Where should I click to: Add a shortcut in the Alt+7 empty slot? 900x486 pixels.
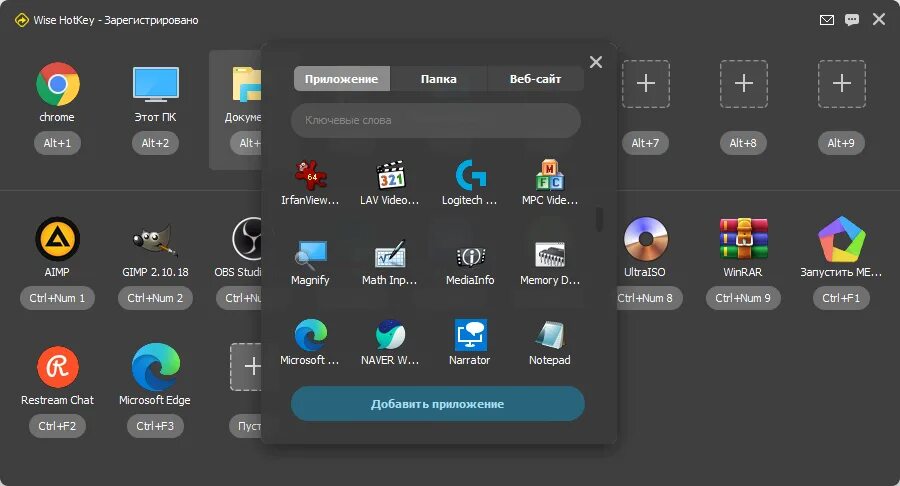646,84
